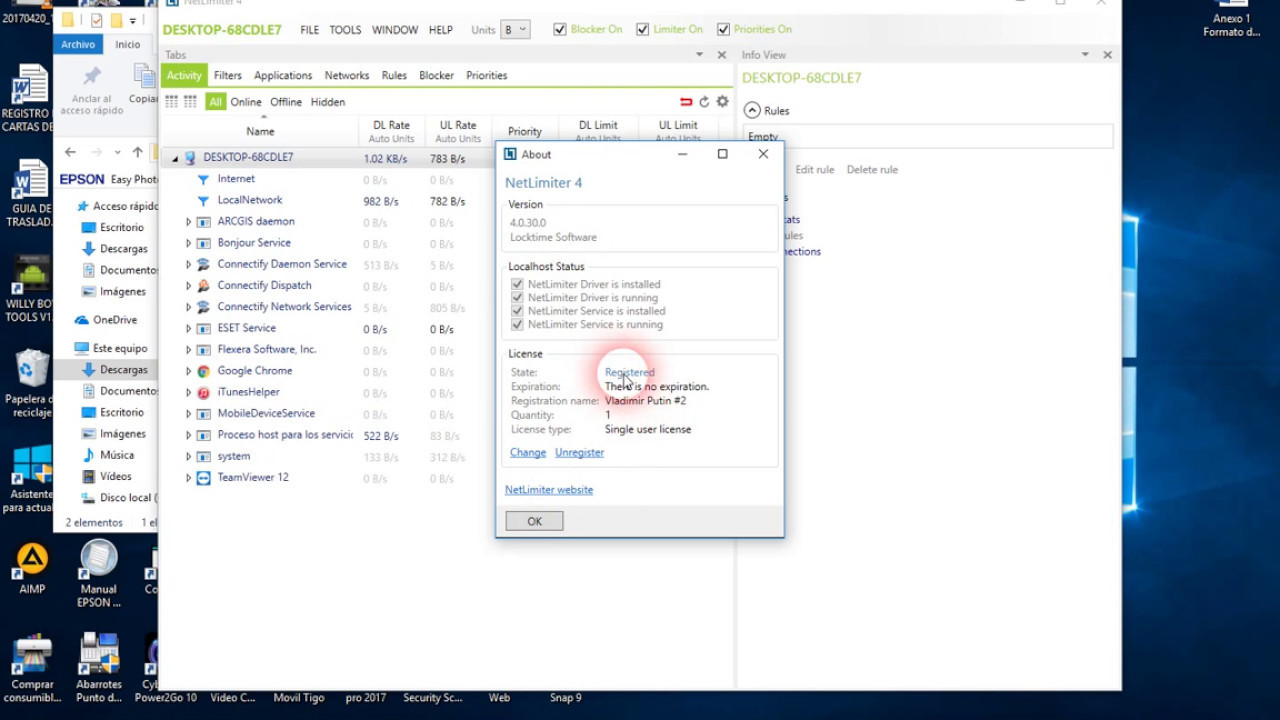Expand the Flexera Software, Inc. row
The height and width of the screenshot is (720, 1280).
pyautogui.click(x=188, y=350)
